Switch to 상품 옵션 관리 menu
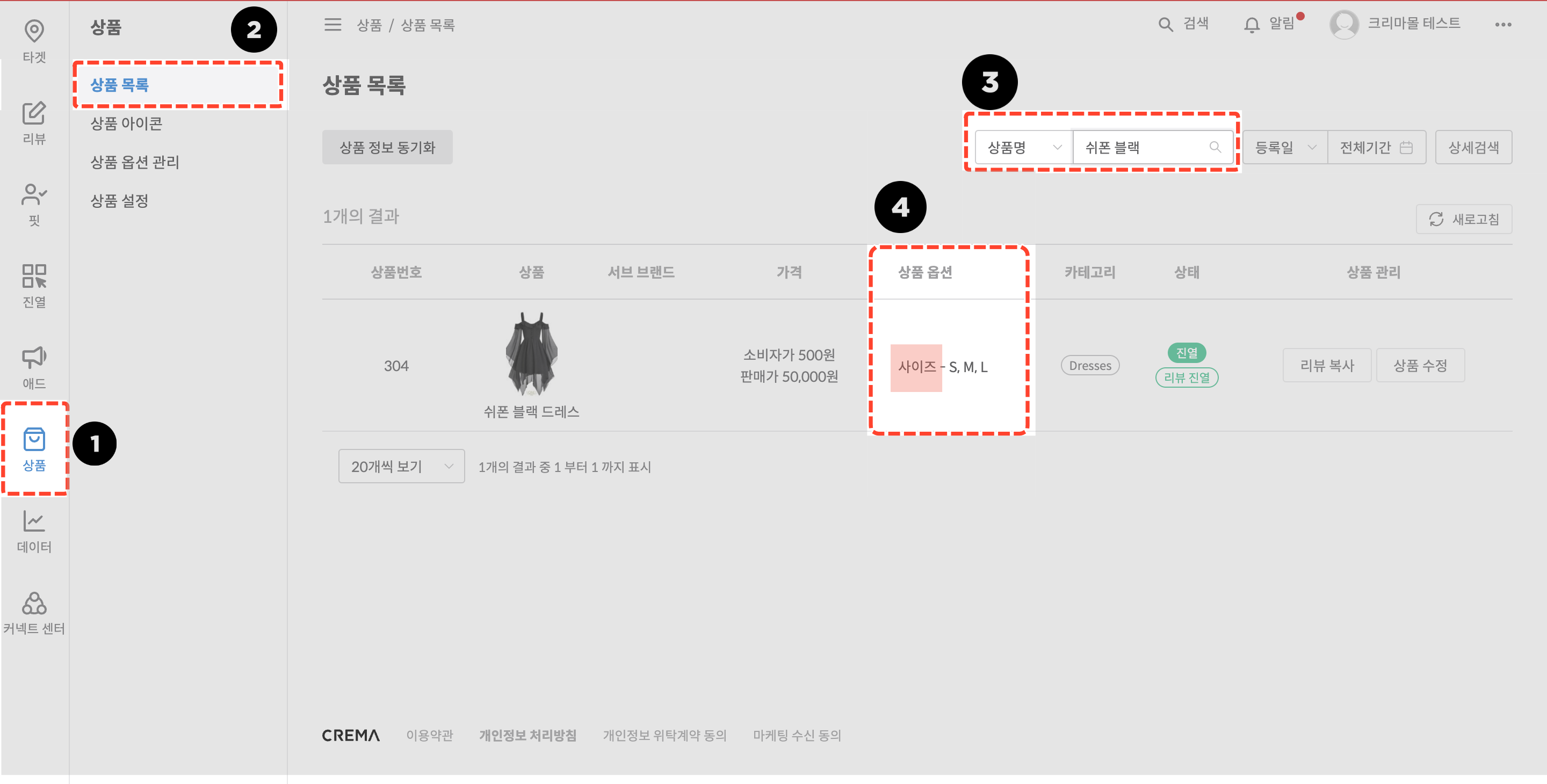Image resolution: width=1547 pixels, height=784 pixels. [133, 162]
